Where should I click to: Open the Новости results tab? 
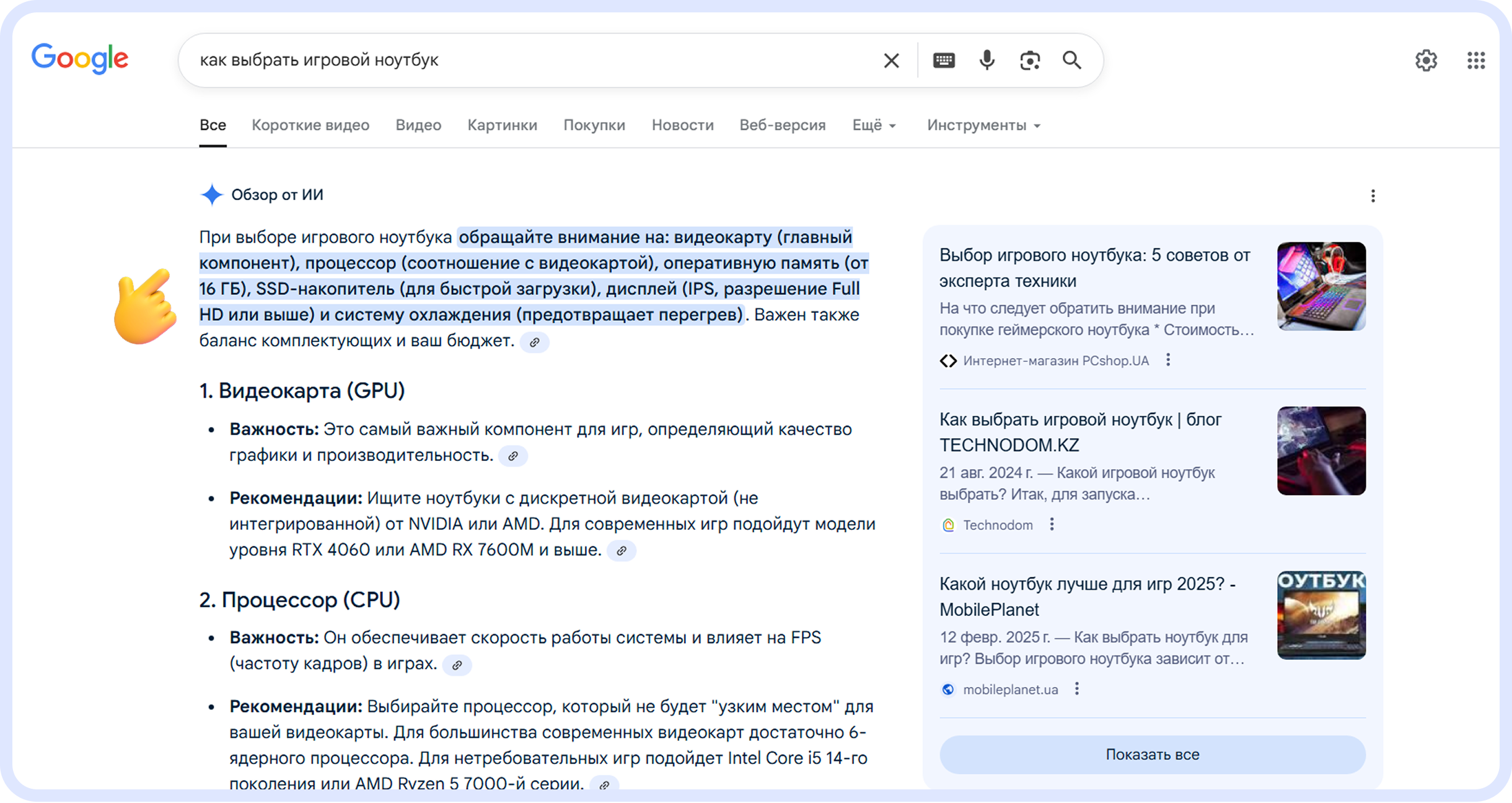[x=682, y=125]
